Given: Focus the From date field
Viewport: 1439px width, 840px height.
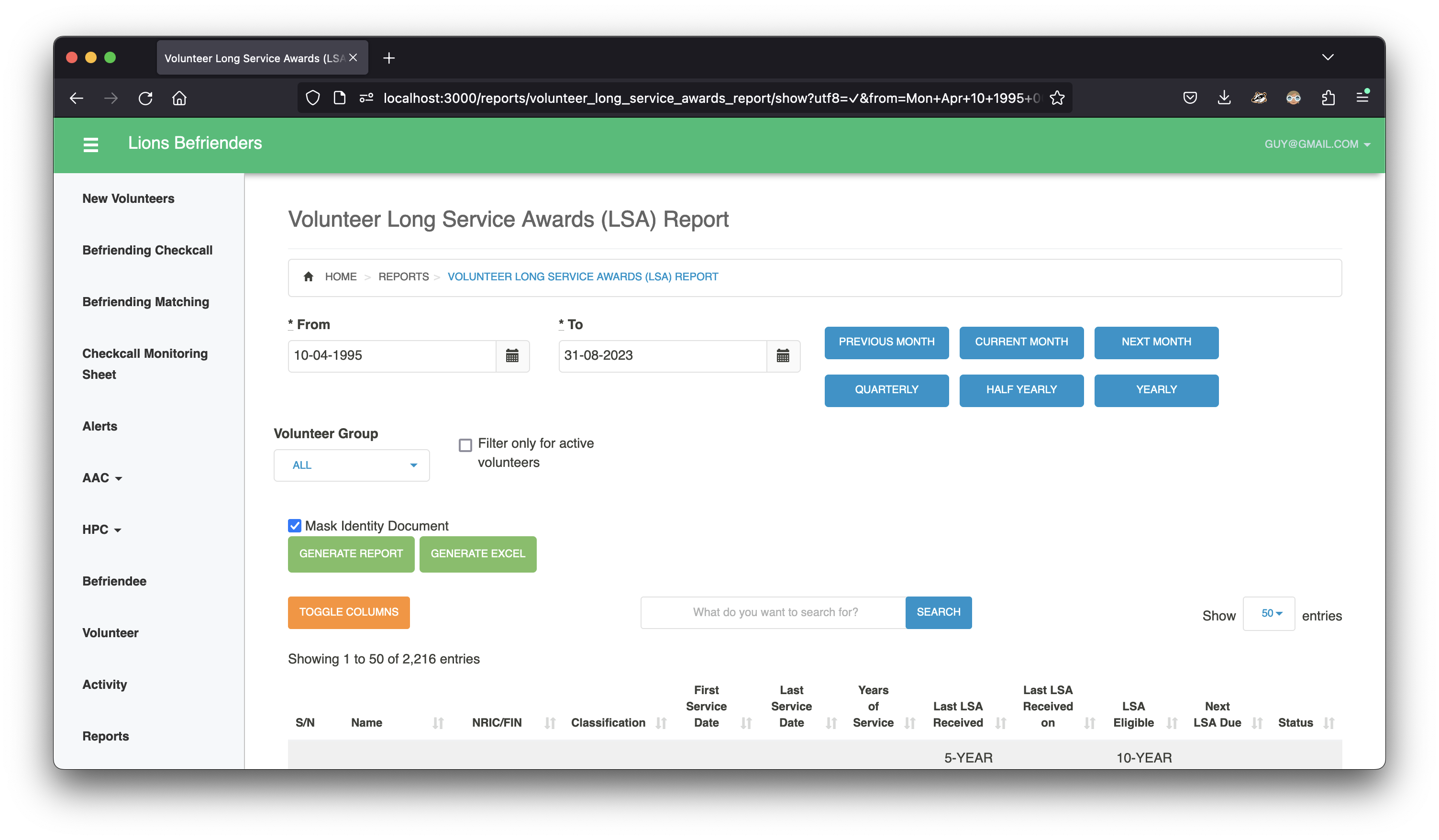Looking at the screenshot, I should tap(392, 356).
